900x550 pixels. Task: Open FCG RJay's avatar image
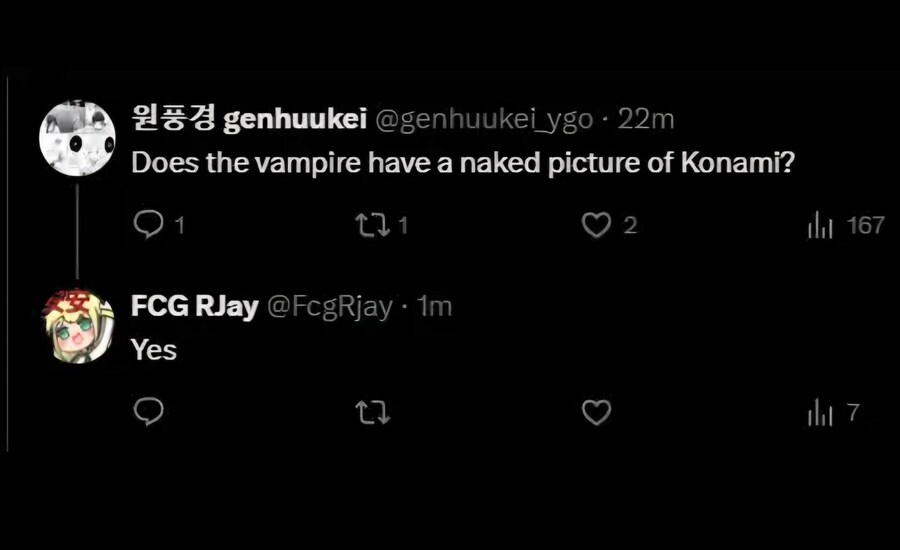click(77, 326)
